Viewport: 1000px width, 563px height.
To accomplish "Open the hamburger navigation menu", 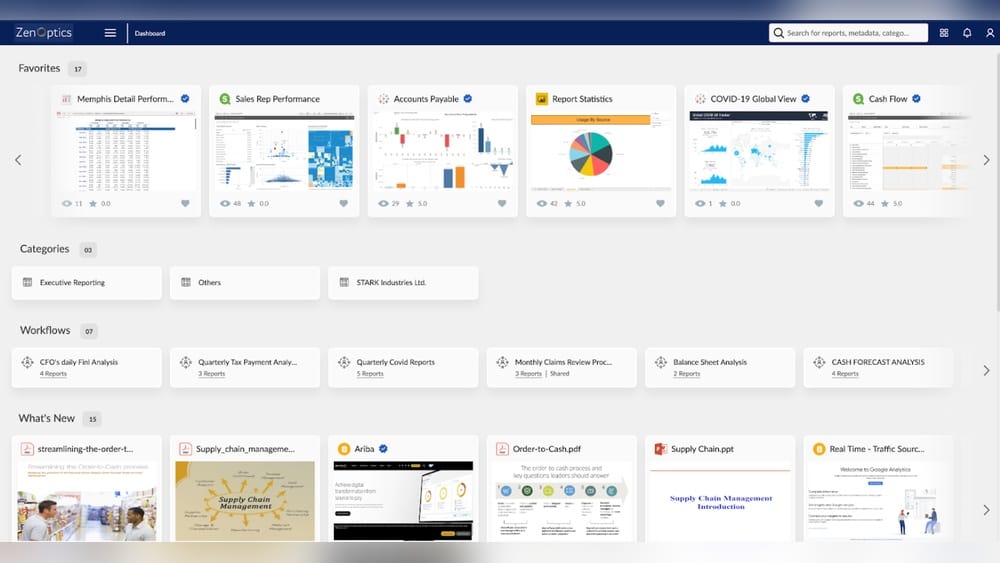I will coord(110,33).
